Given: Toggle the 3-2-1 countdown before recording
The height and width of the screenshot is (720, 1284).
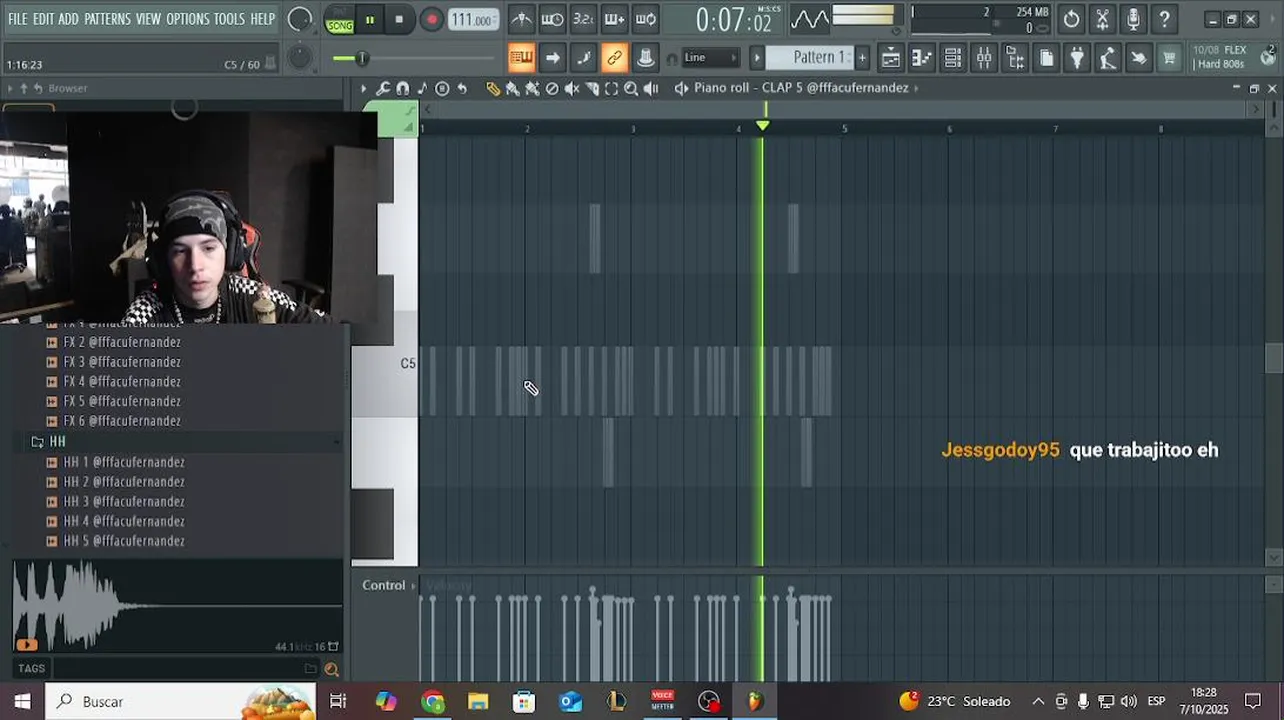Looking at the screenshot, I should click(x=583, y=19).
